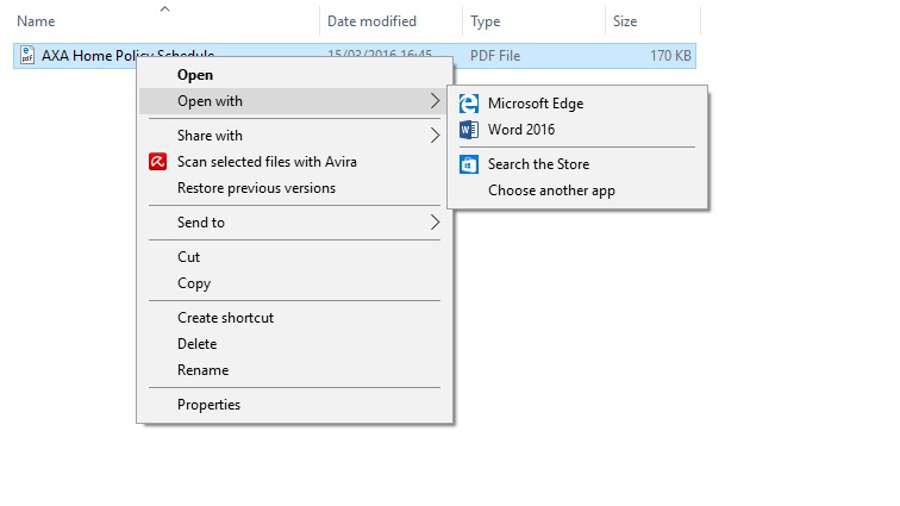
Task: Click the Microsoft Edge icon in submenu
Action: [468, 103]
